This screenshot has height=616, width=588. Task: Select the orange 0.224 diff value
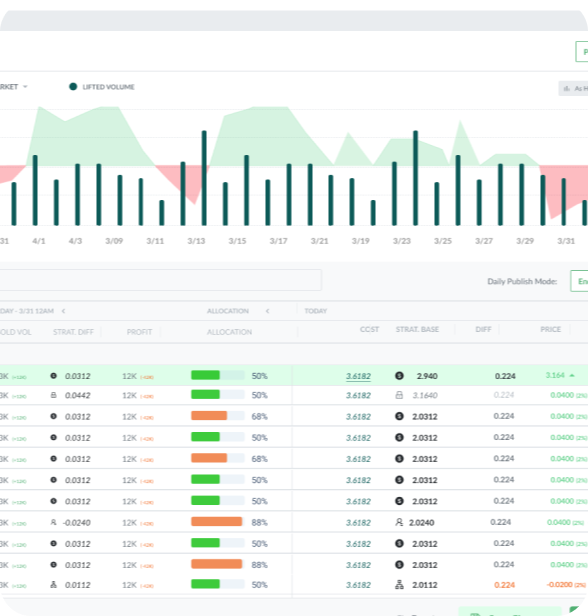point(504,585)
